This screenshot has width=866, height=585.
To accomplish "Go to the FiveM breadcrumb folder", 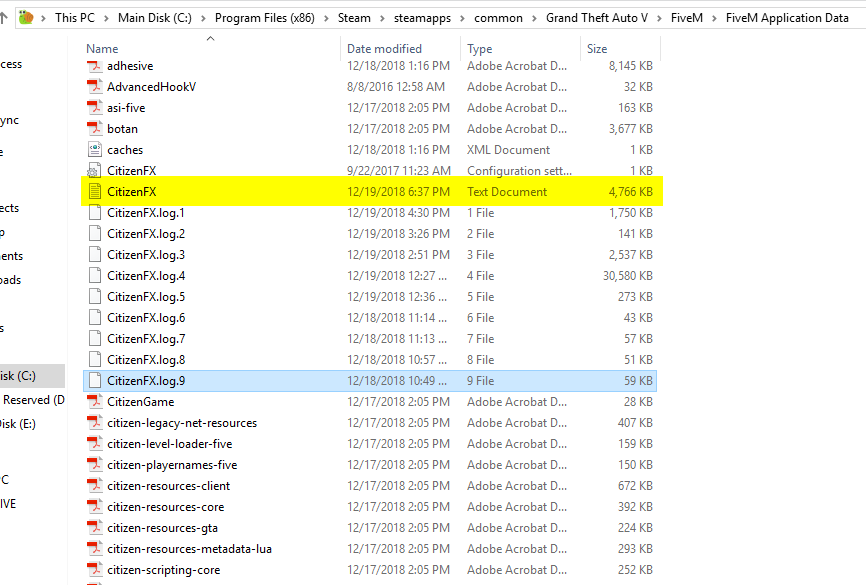I will 687,18.
